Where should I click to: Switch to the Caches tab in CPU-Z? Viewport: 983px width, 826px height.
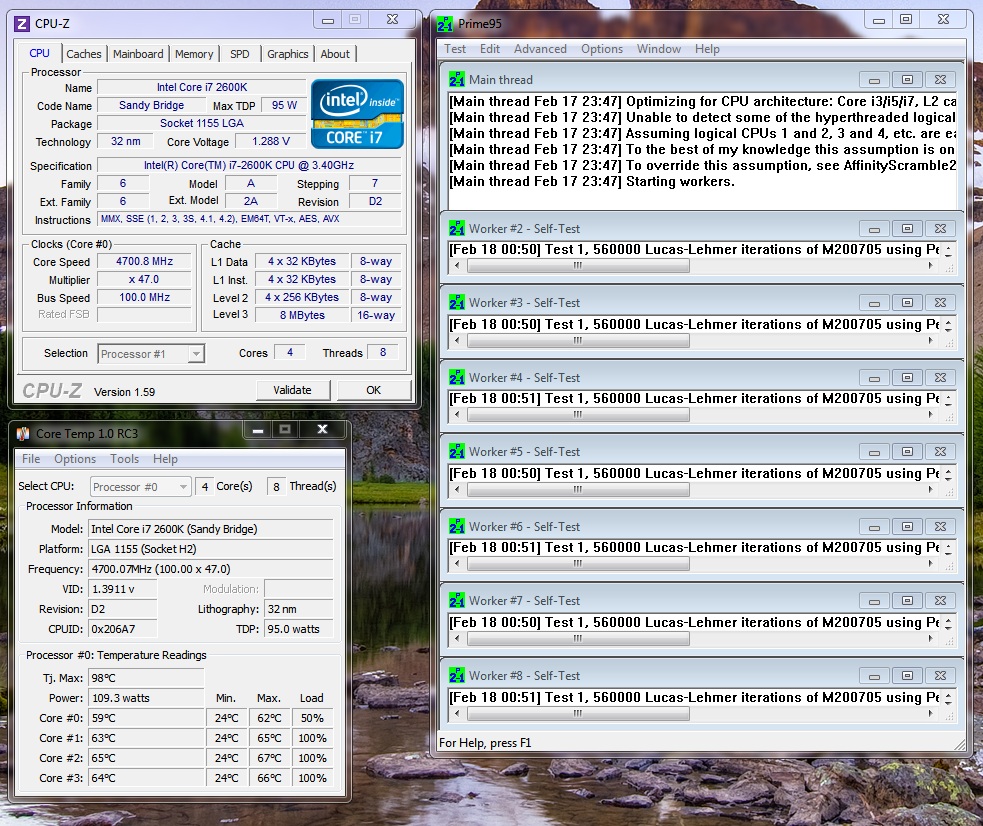point(83,54)
